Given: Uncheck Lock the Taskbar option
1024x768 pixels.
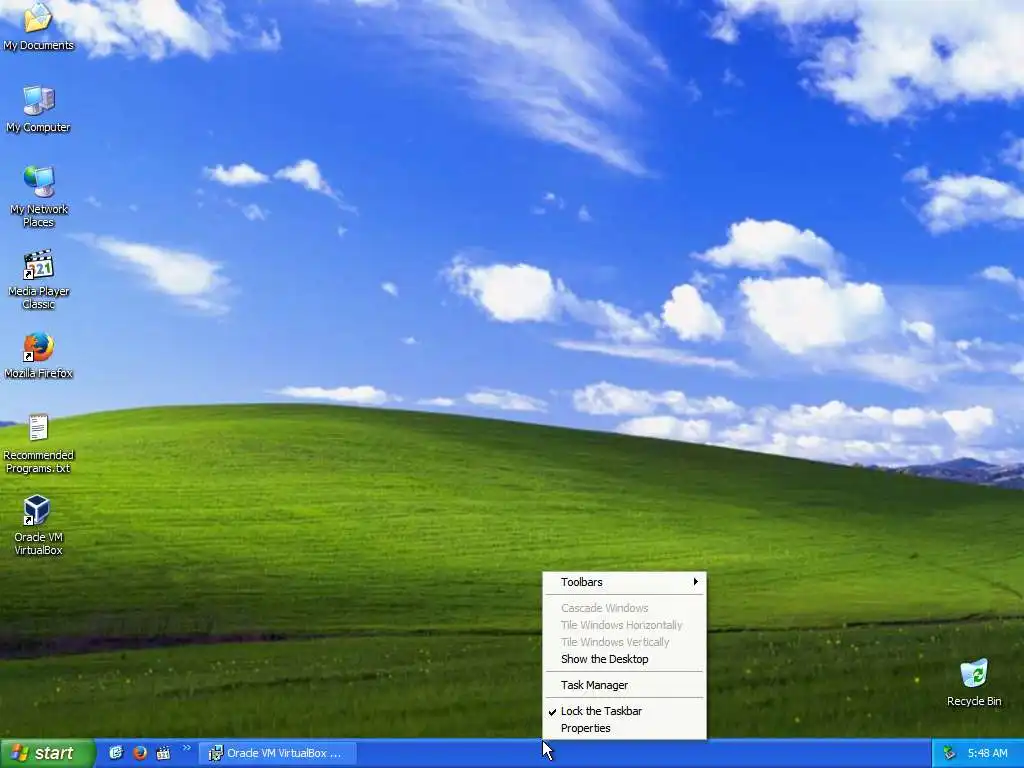Looking at the screenshot, I should (624, 711).
